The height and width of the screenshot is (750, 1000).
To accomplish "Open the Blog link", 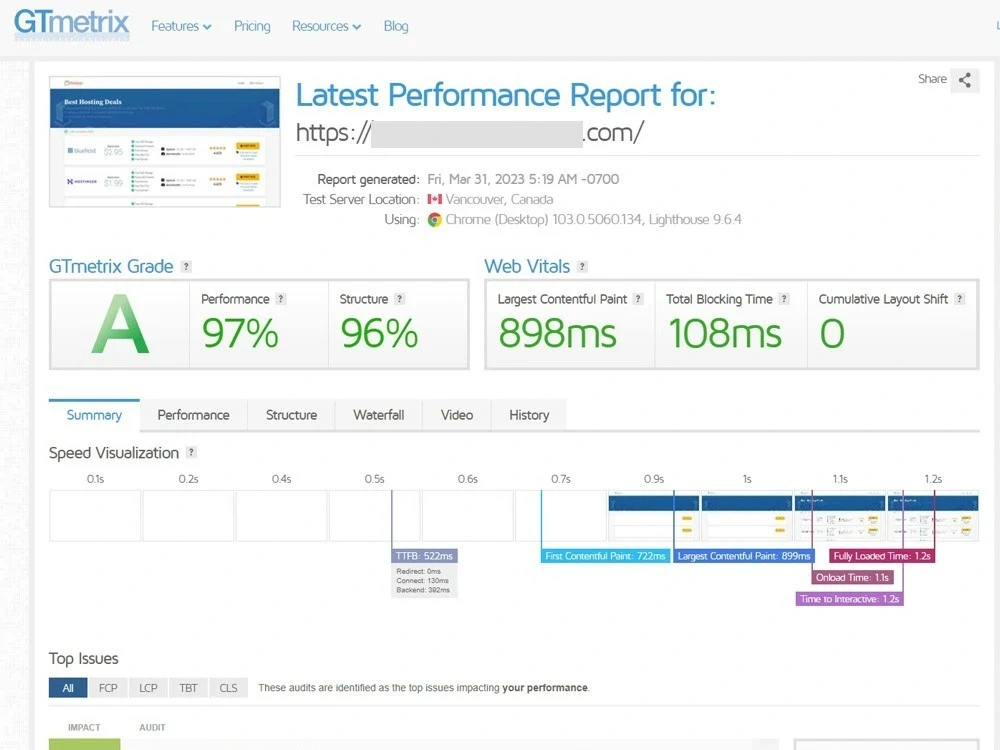I will [396, 26].
